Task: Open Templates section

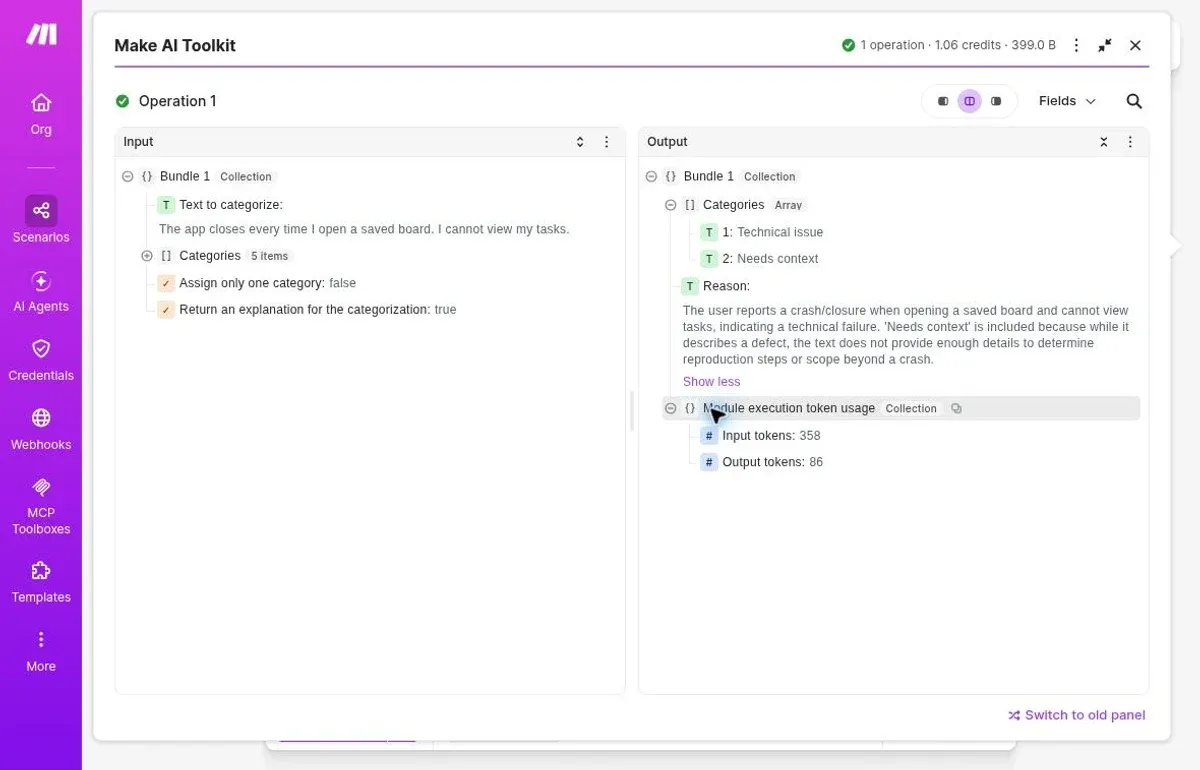Action: [41, 582]
